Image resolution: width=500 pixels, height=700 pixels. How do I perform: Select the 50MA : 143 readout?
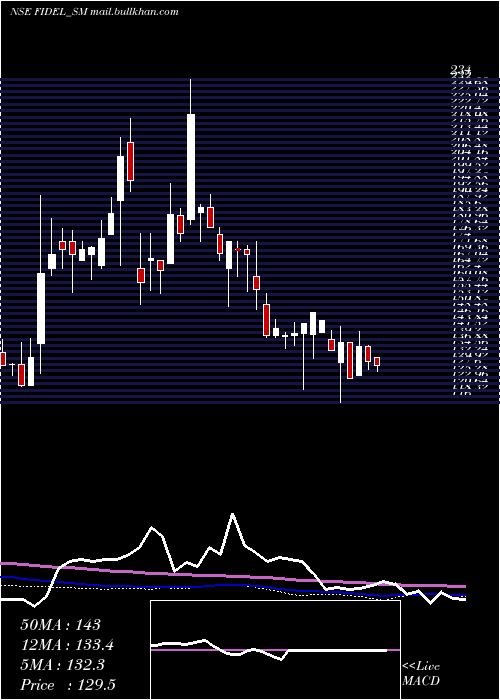(x=61, y=625)
